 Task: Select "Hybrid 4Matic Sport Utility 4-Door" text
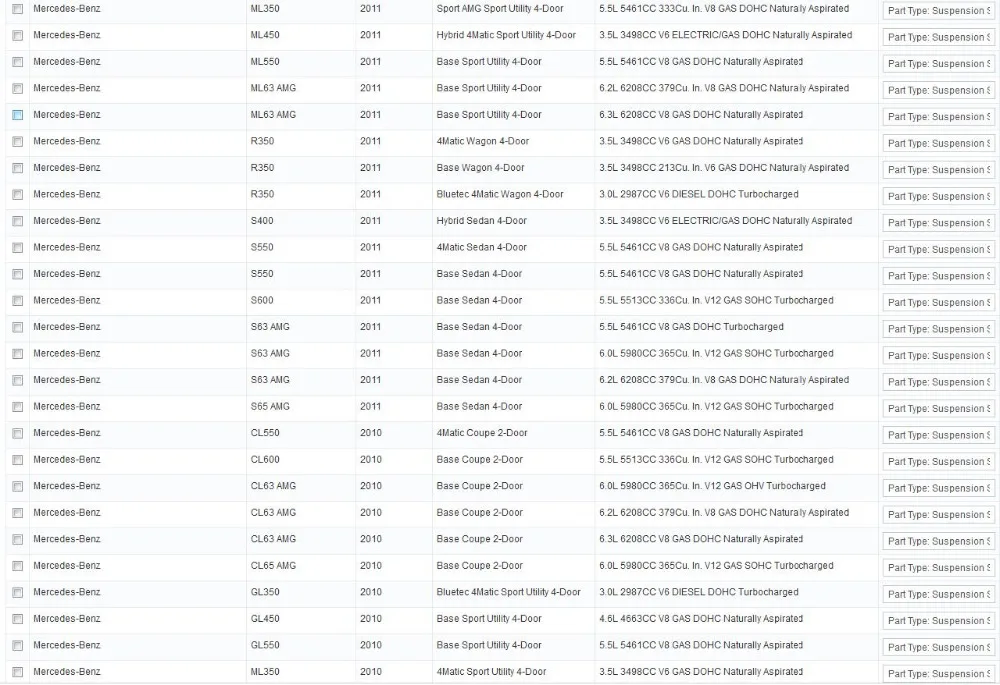(506, 35)
